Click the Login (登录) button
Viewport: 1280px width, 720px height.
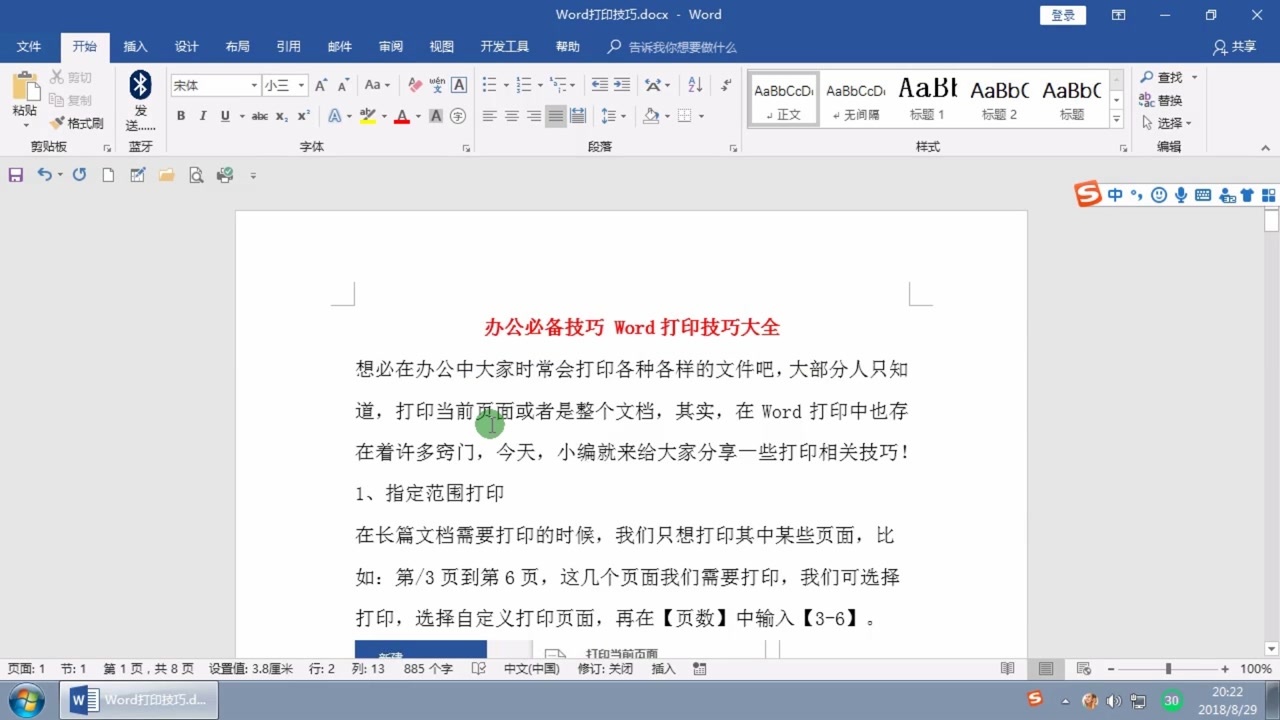(x=1063, y=15)
